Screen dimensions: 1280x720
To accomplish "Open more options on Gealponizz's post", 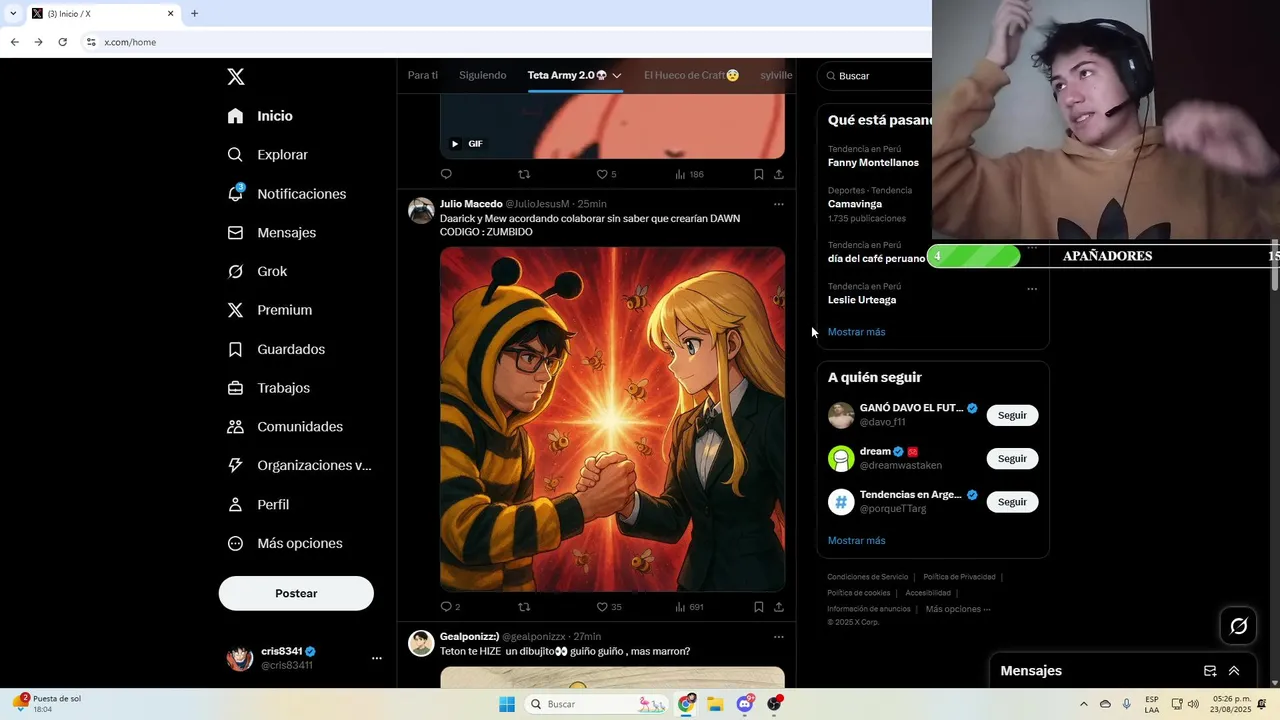I will coord(778,637).
